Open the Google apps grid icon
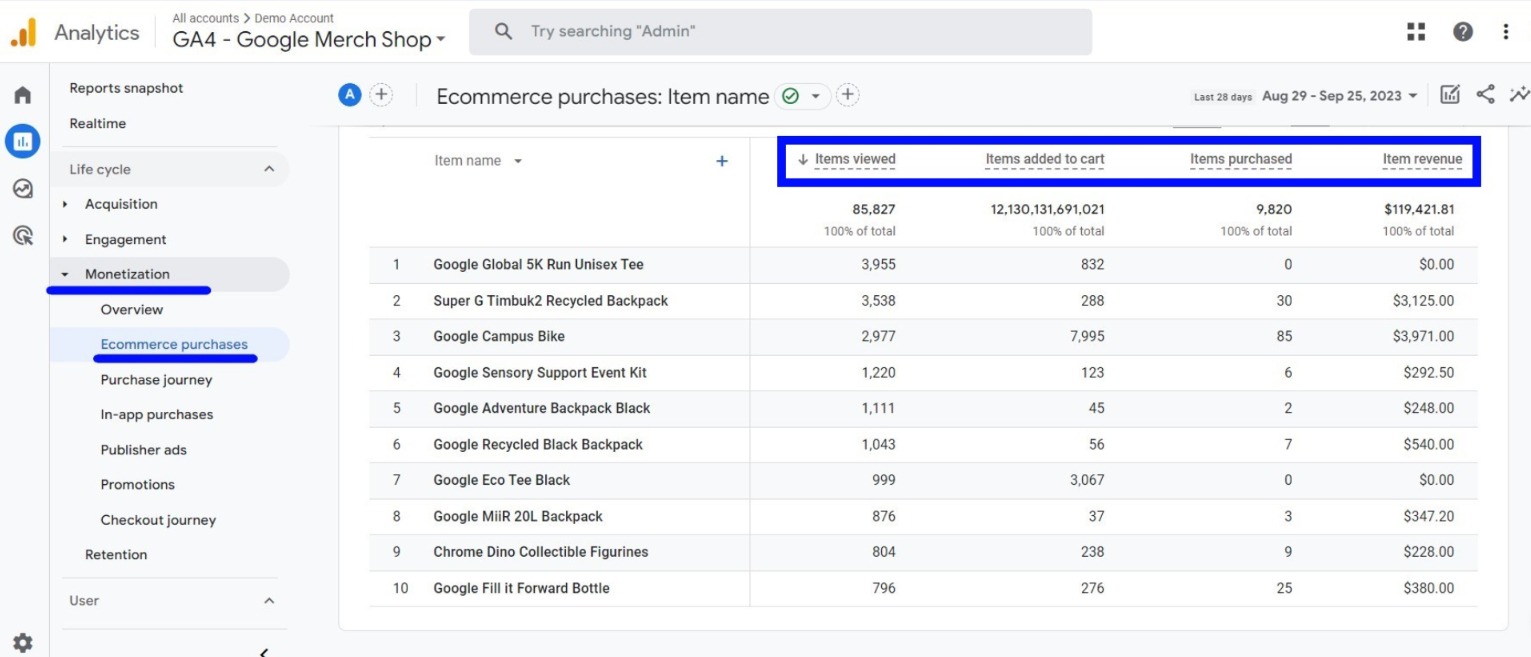This screenshot has width=1531, height=657. coord(1416,32)
